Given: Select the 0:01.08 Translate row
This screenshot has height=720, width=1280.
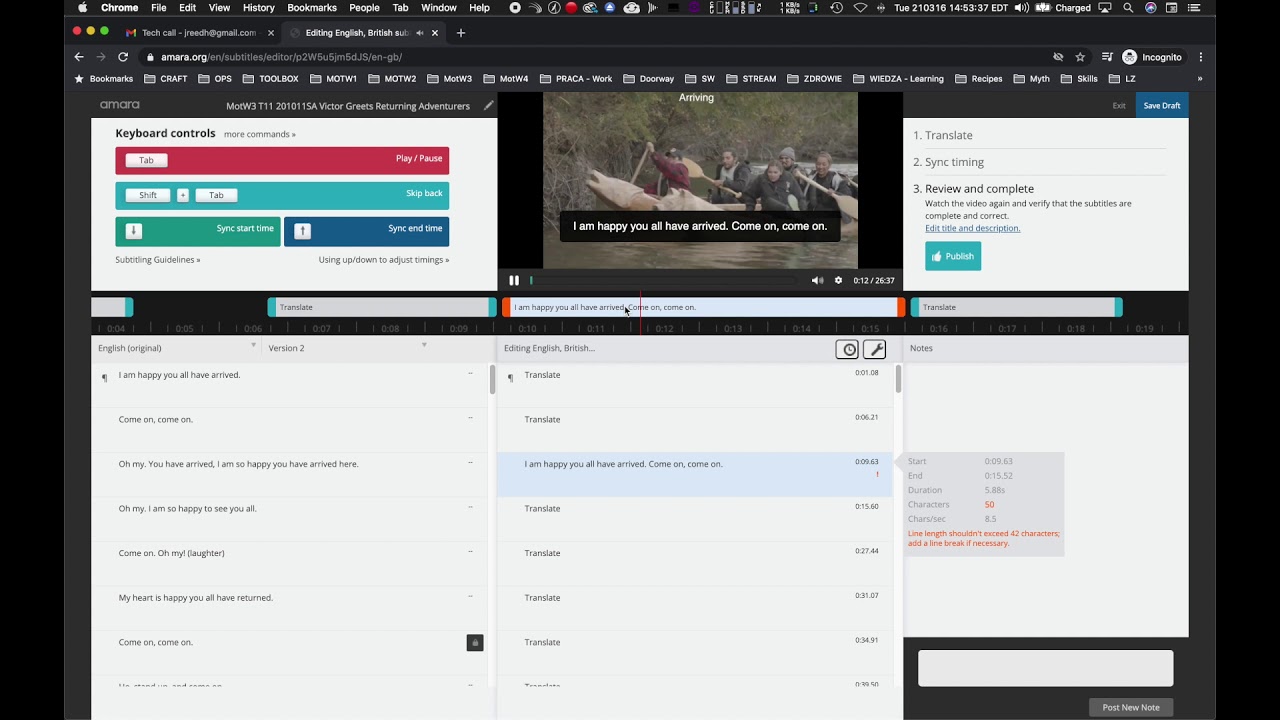Looking at the screenshot, I should [696, 385].
